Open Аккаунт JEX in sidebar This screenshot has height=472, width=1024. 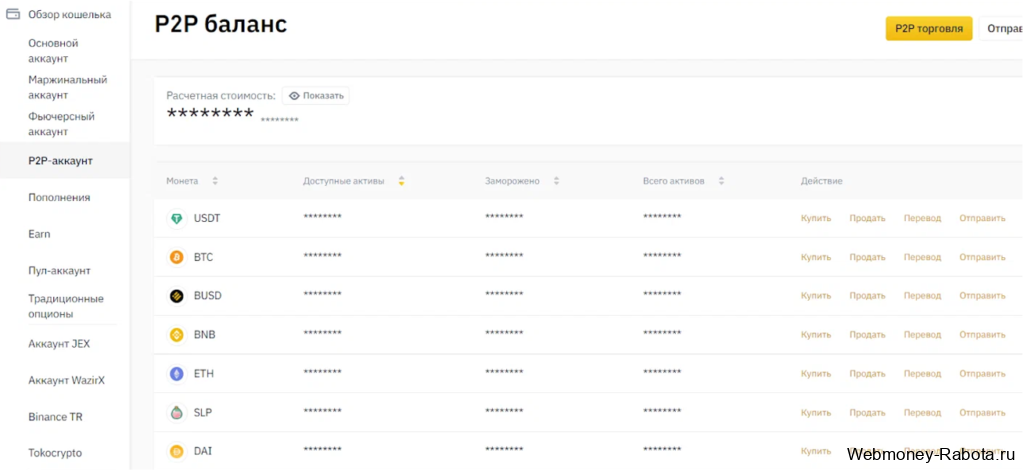pos(59,343)
